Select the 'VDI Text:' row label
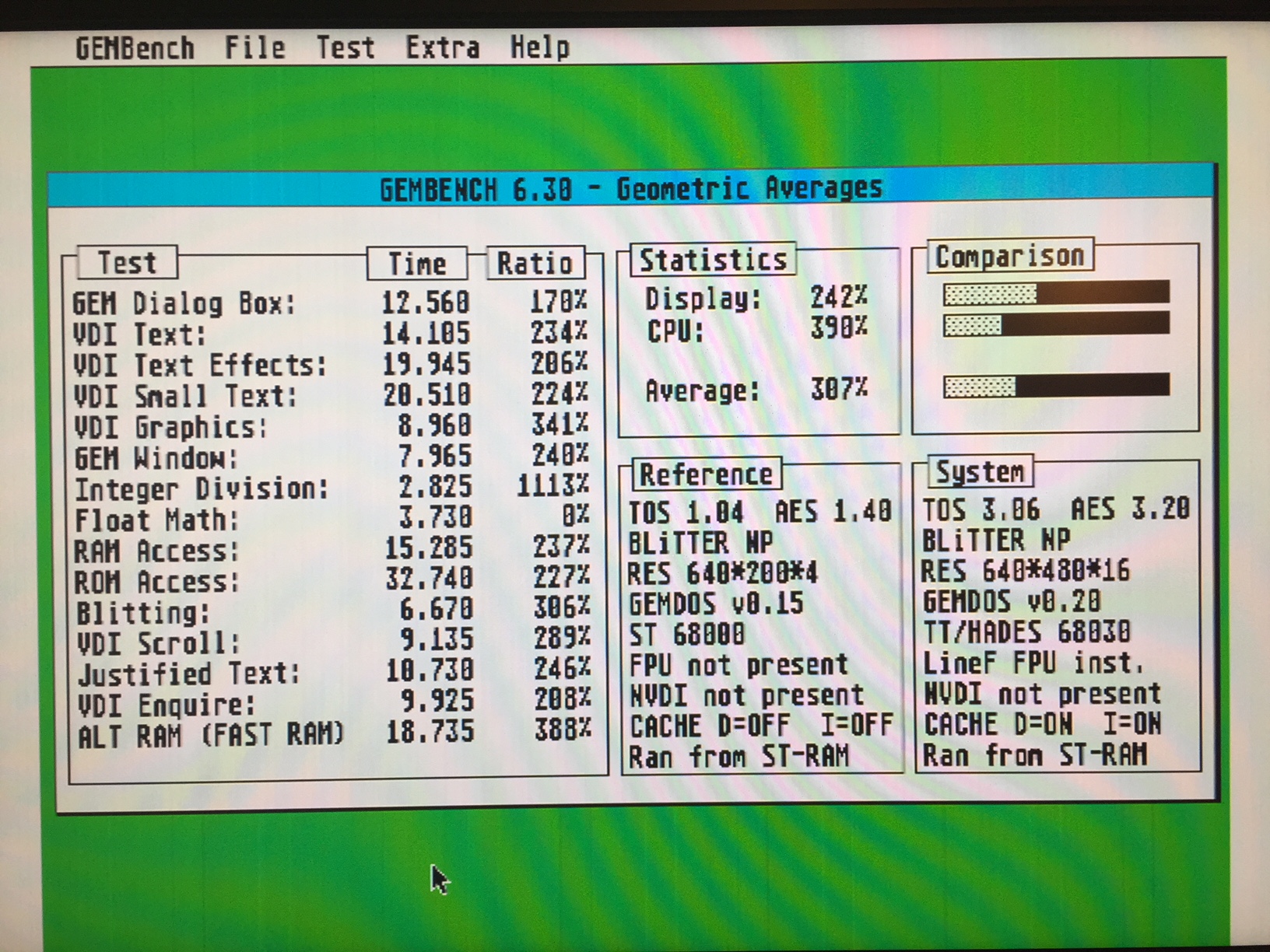 point(140,334)
